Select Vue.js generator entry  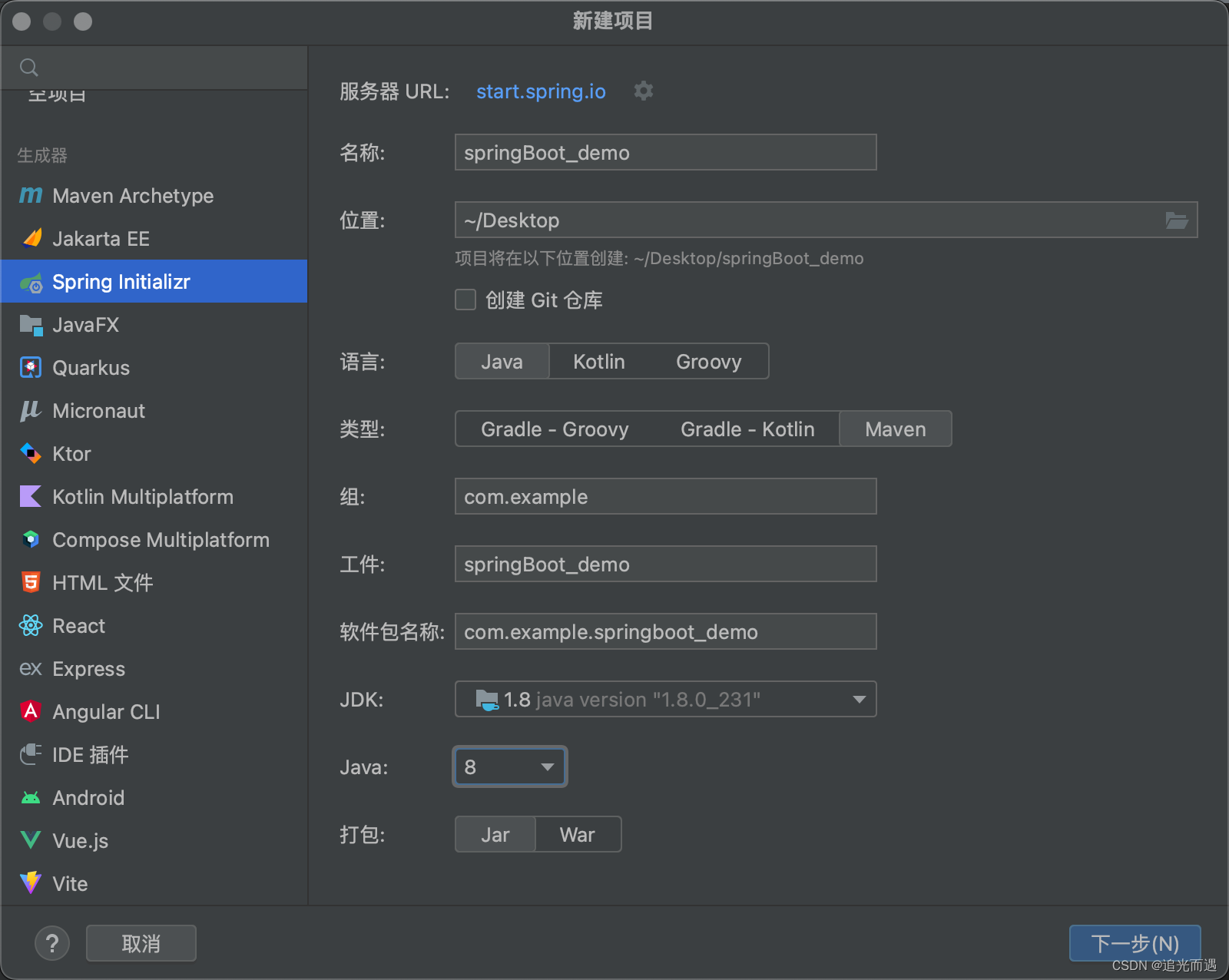click(154, 841)
